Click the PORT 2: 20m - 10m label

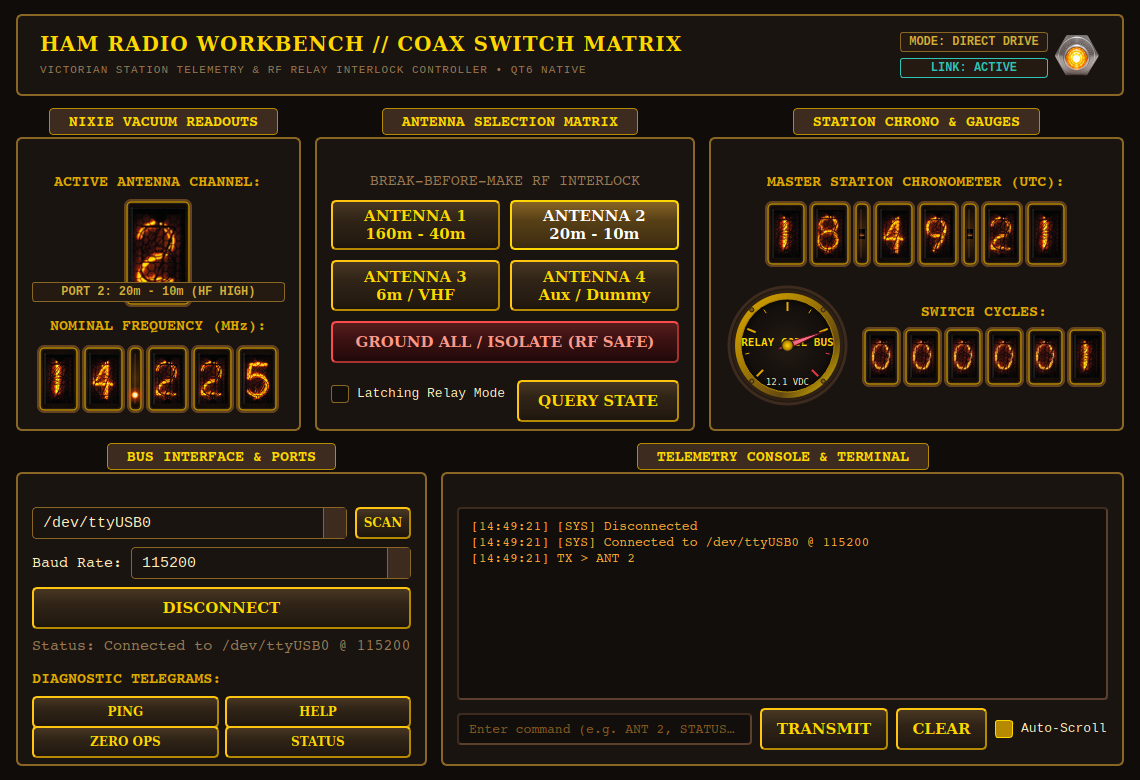pyautogui.click(x=158, y=292)
